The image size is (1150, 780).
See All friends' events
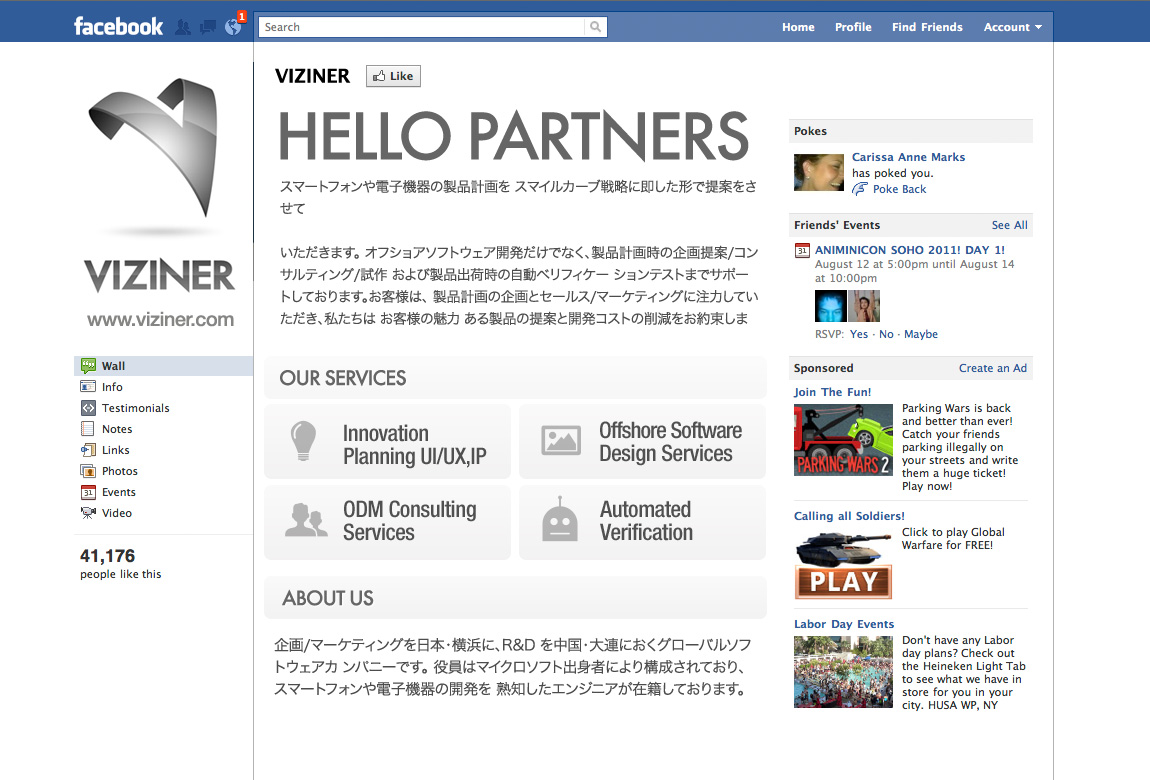point(1009,225)
